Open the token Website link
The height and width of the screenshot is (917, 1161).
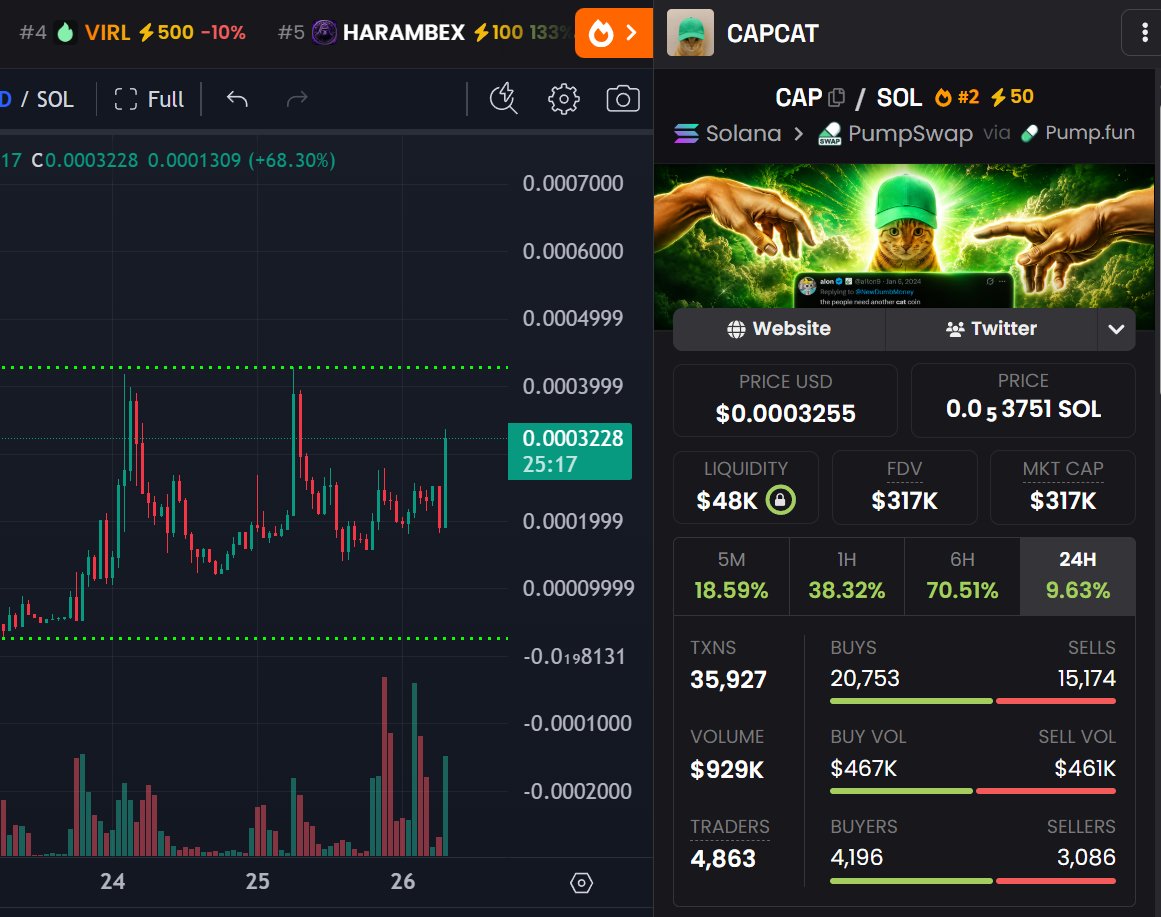tap(779, 329)
